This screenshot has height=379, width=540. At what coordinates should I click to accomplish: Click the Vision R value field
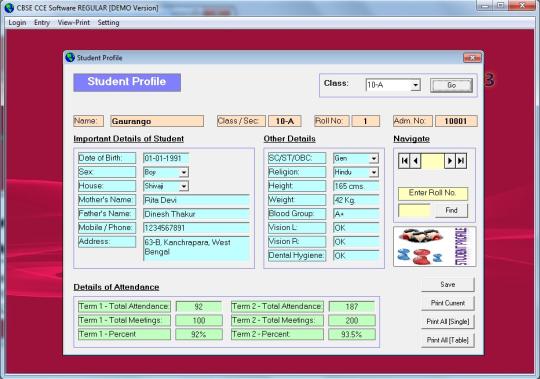click(356, 242)
